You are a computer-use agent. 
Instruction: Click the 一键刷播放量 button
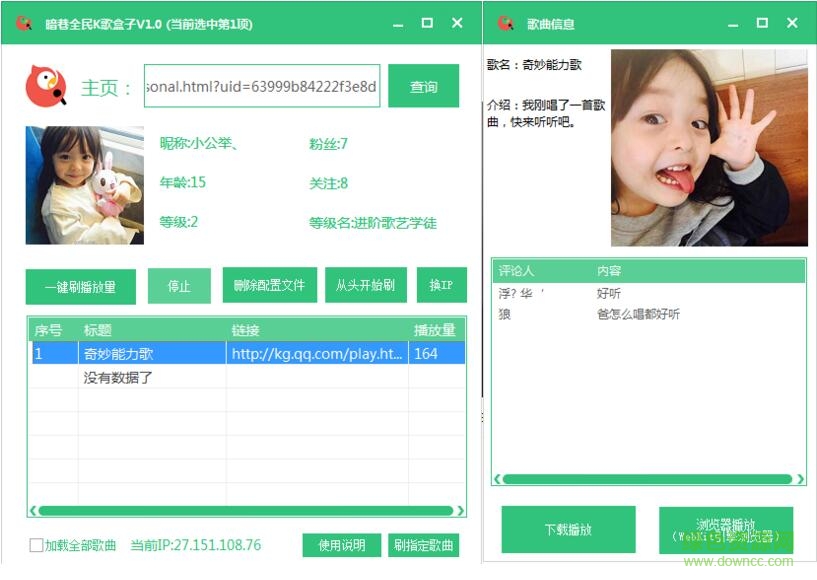(x=81, y=287)
